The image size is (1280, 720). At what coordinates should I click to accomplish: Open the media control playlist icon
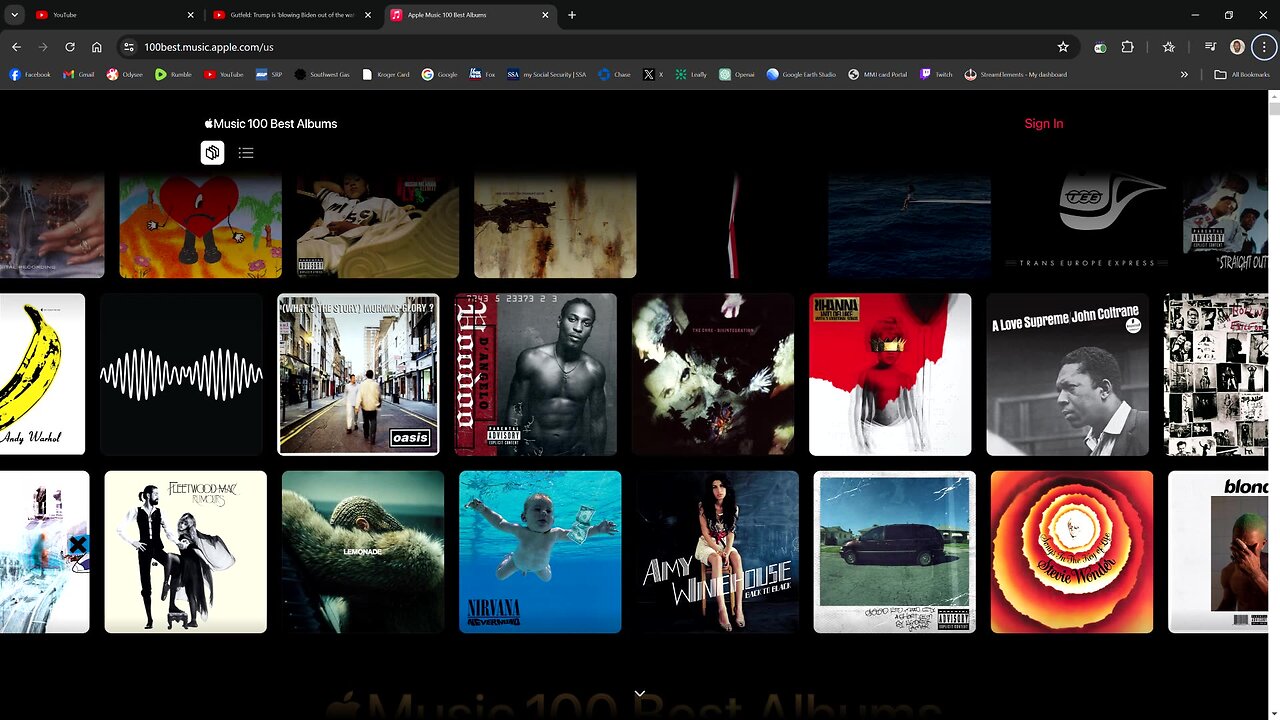coord(1210,47)
